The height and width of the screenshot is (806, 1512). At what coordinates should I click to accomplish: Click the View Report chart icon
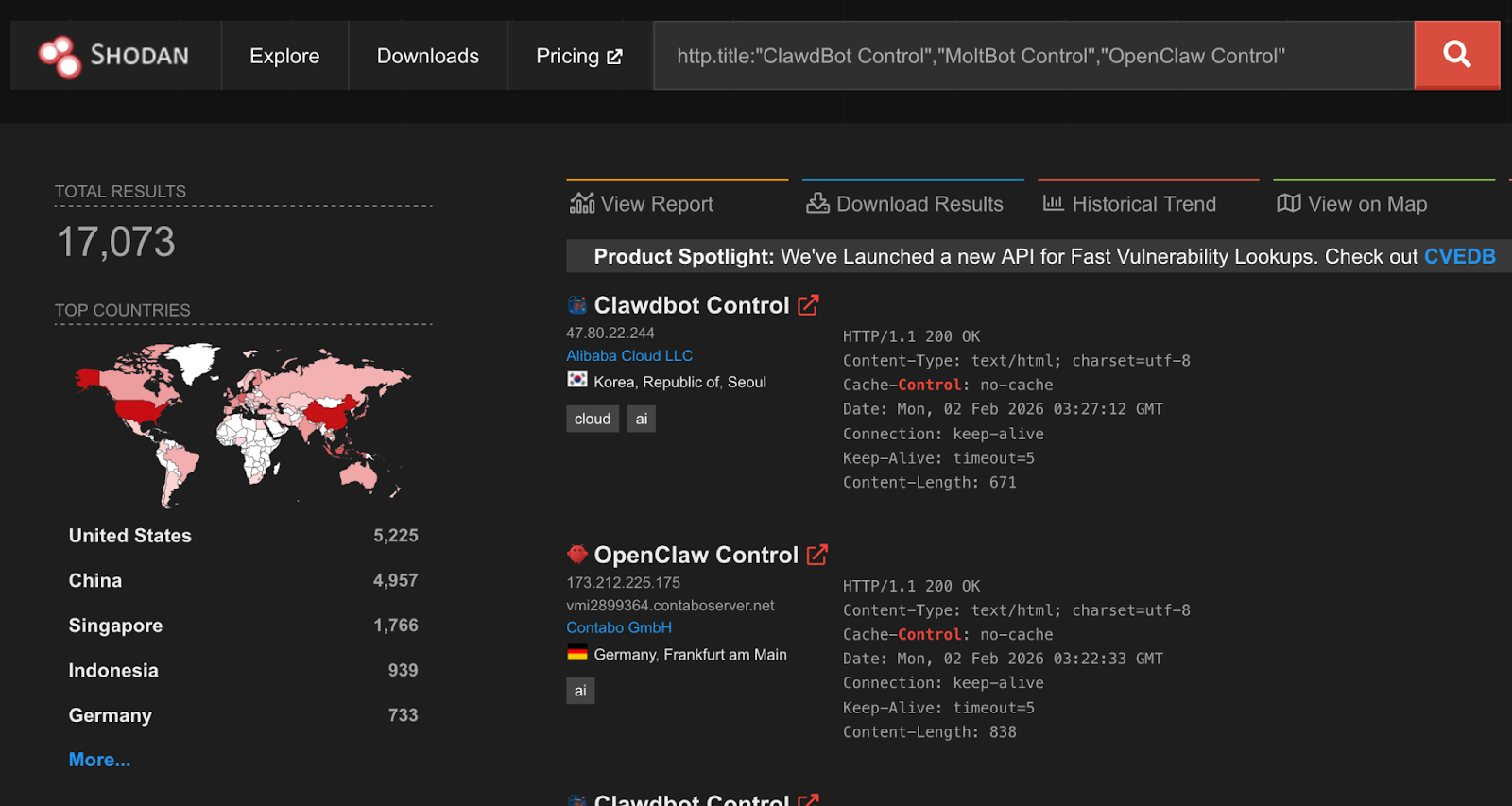coord(582,203)
